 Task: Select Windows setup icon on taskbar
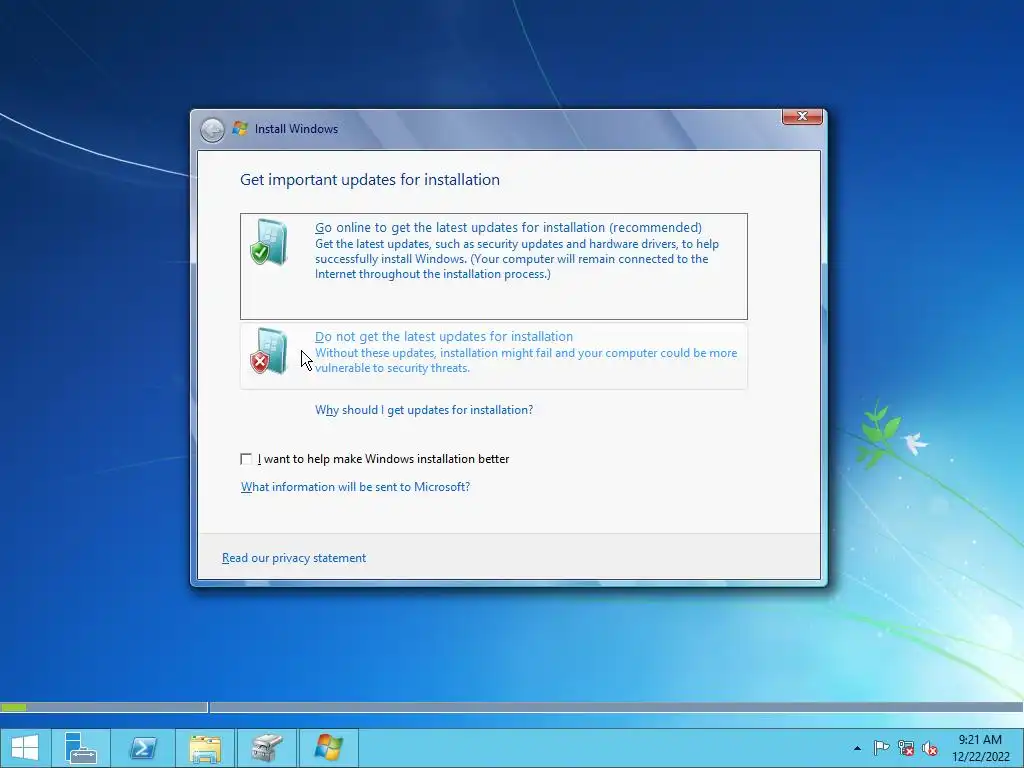(x=328, y=748)
